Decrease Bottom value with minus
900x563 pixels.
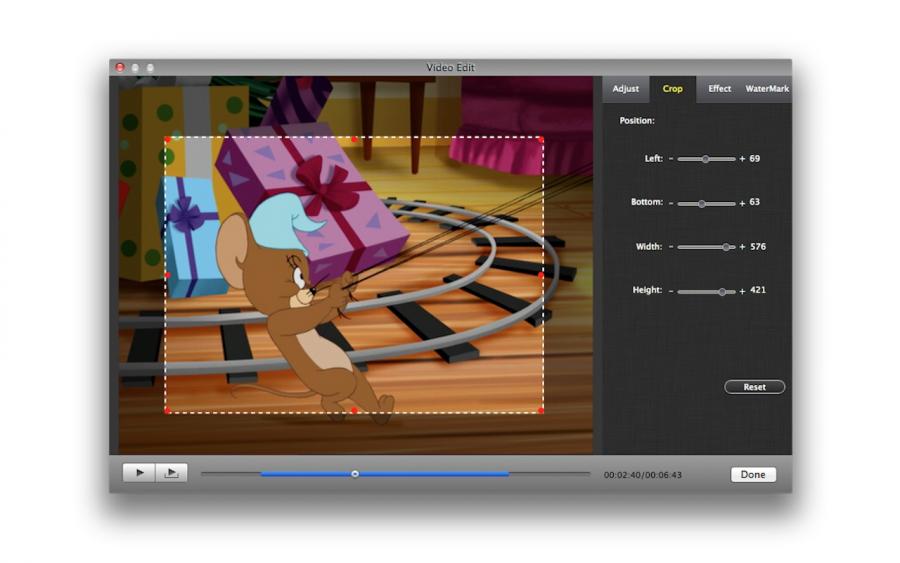[x=671, y=203]
